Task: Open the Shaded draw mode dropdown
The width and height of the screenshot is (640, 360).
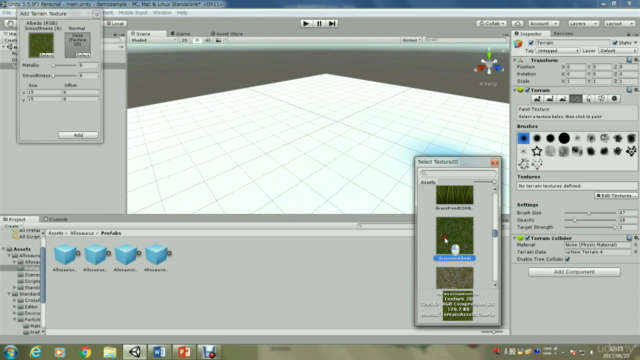Action: click(x=153, y=40)
